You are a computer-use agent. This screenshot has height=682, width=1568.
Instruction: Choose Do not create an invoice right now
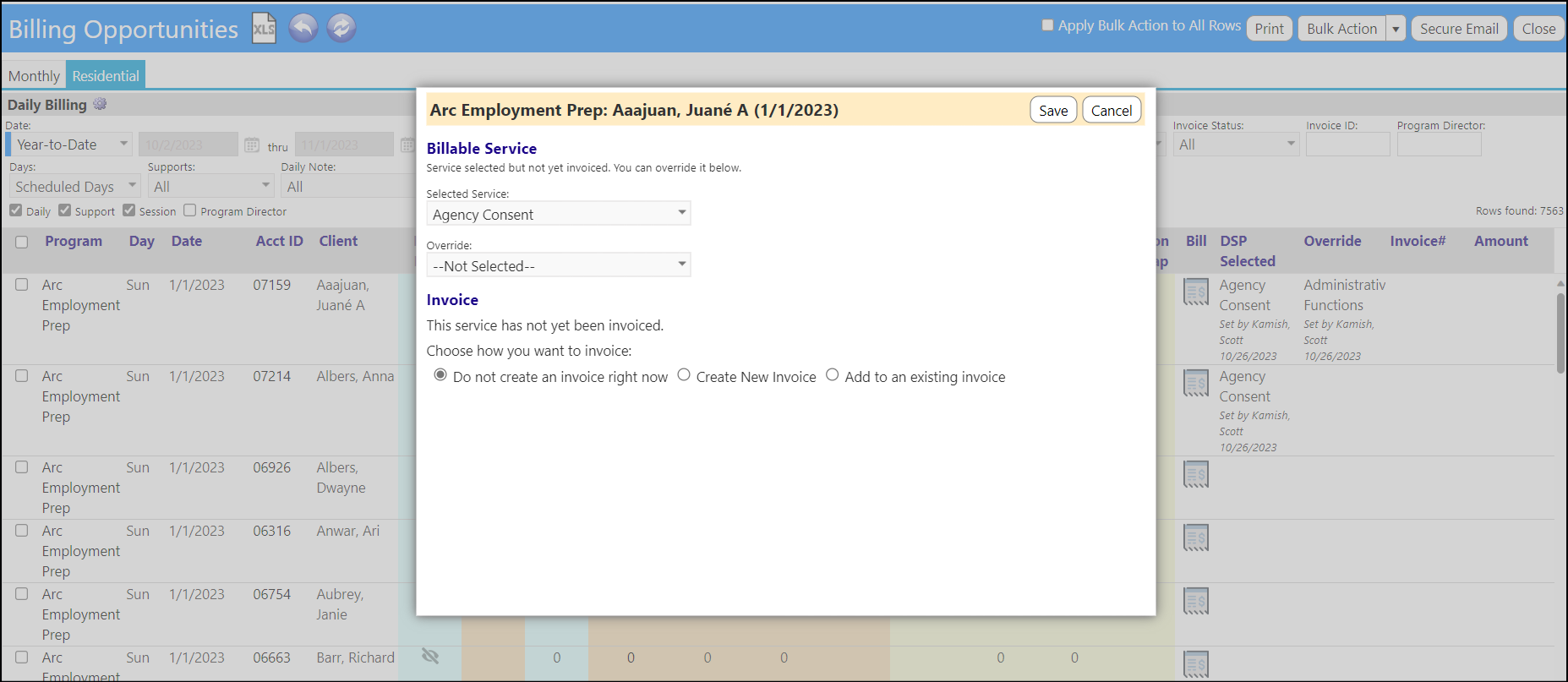(440, 375)
